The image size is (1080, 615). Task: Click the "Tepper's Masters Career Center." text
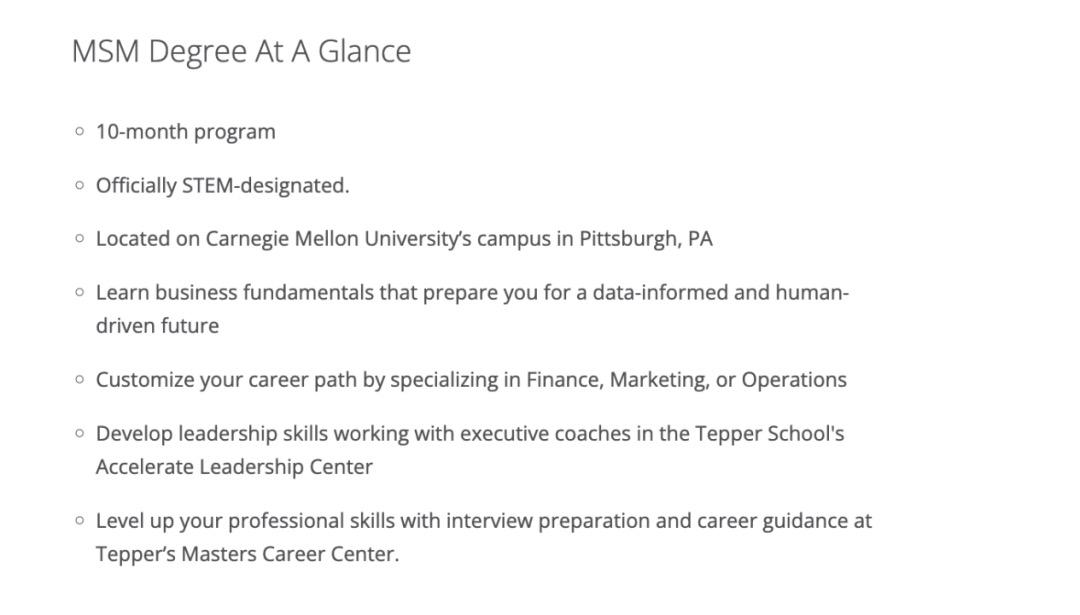[247, 554]
